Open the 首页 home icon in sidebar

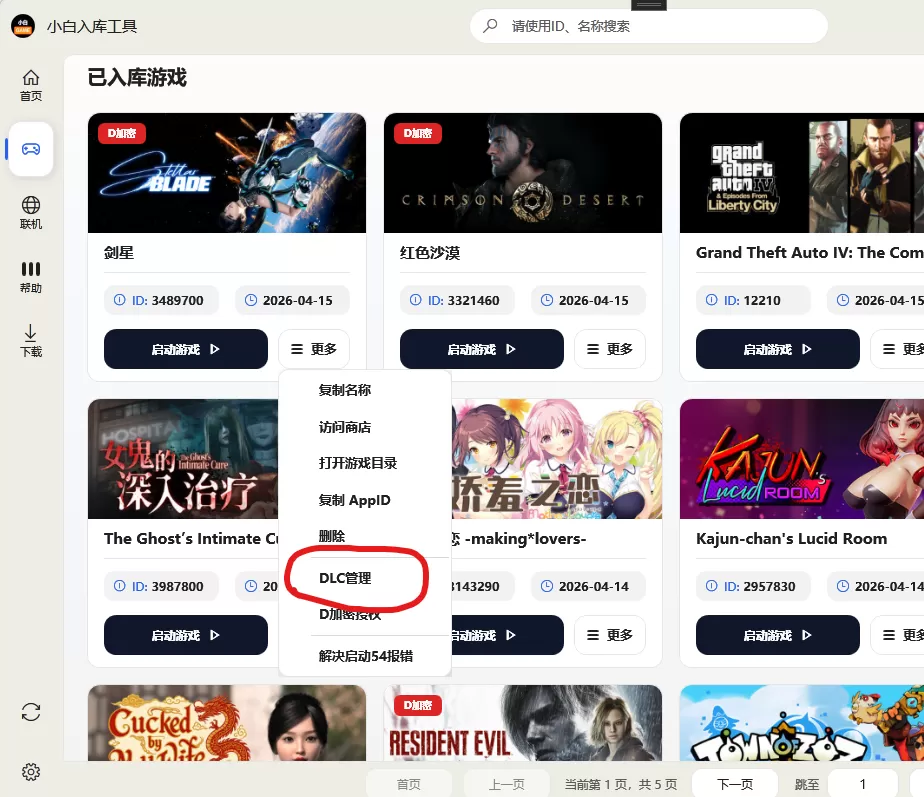pos(31,85)
